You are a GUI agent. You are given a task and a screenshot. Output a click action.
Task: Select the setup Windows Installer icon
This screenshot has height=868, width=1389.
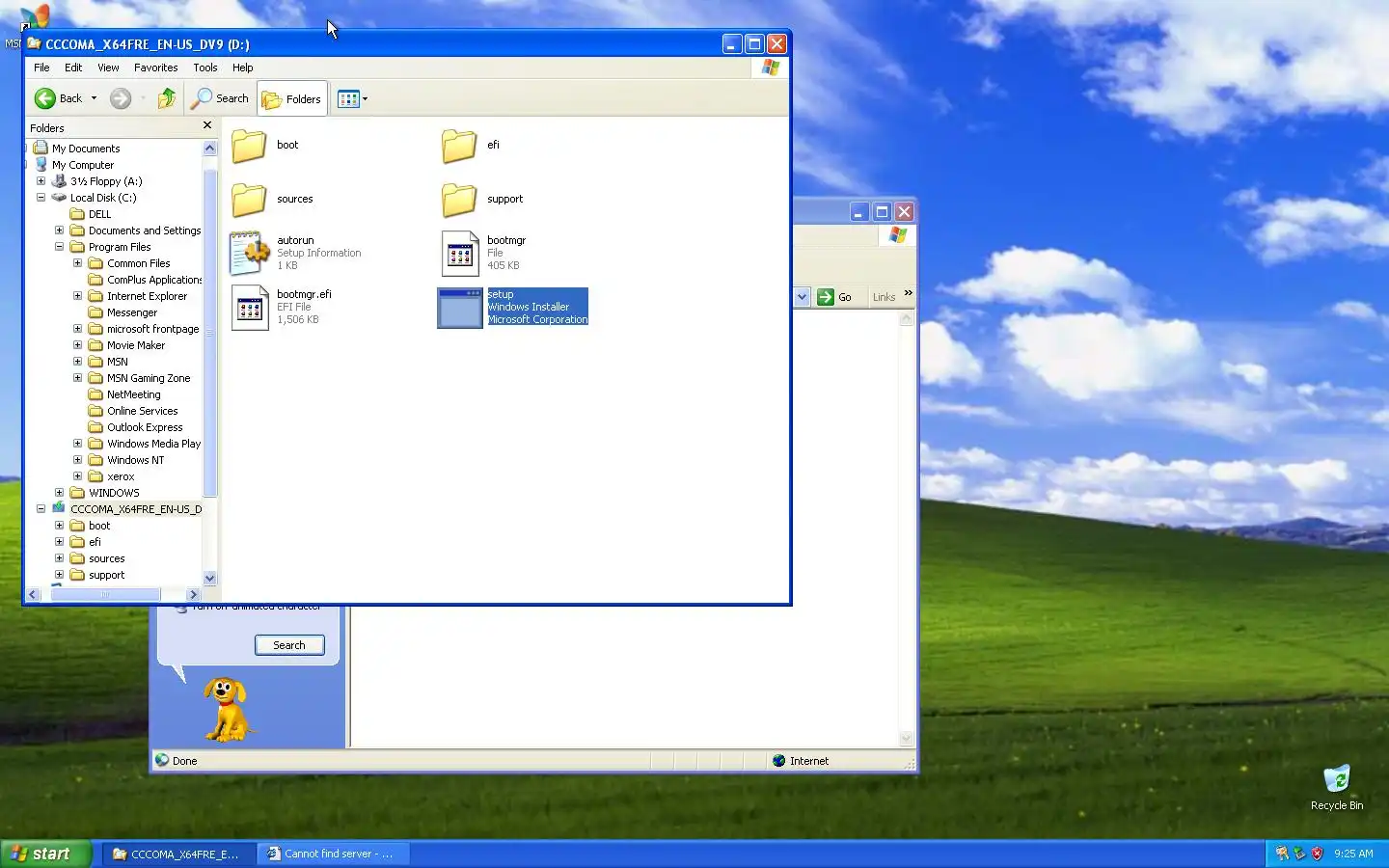coord(460,308)
